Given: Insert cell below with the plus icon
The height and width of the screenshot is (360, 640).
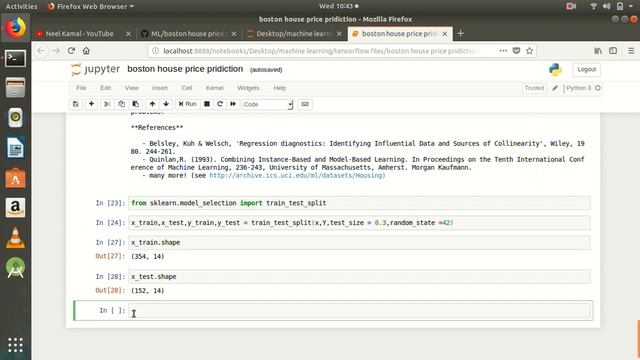Looking at the screenshot, I should [x=91, y=104].
